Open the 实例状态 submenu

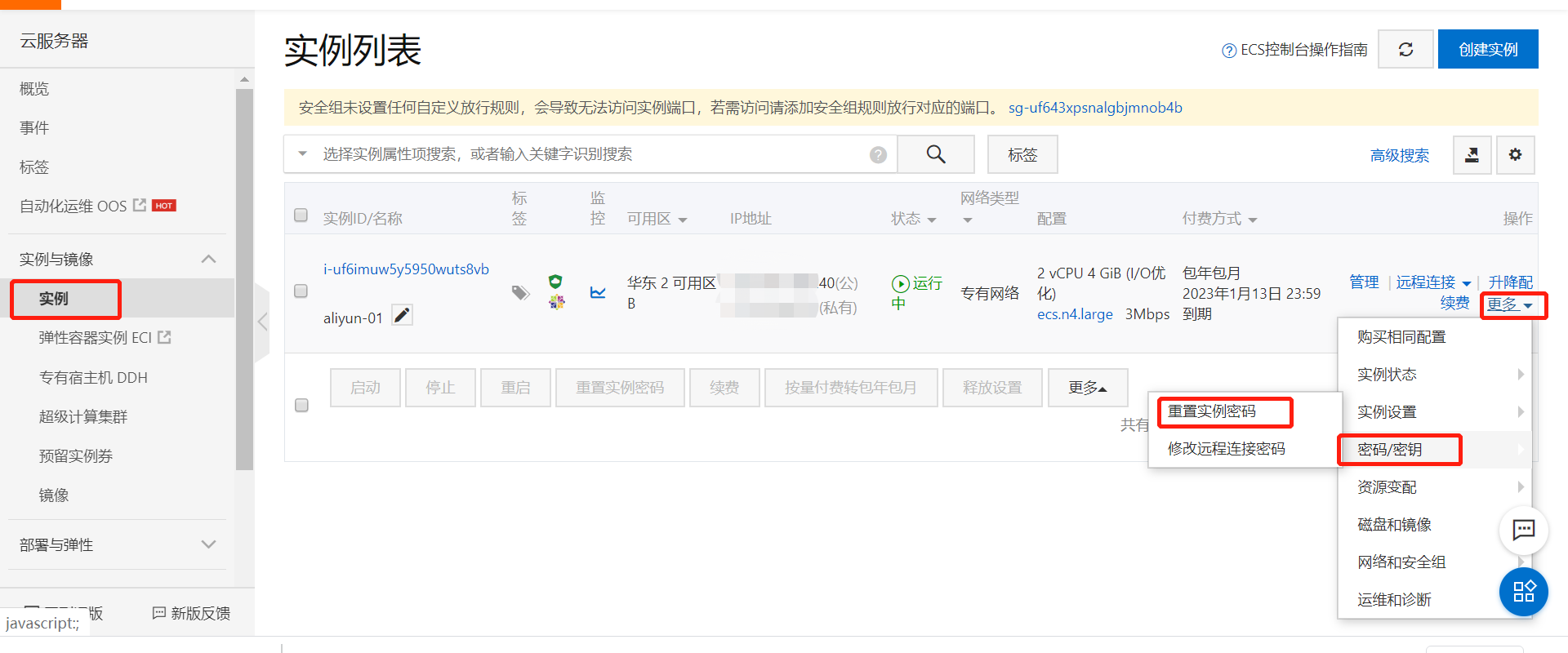tap(1434, 375)
